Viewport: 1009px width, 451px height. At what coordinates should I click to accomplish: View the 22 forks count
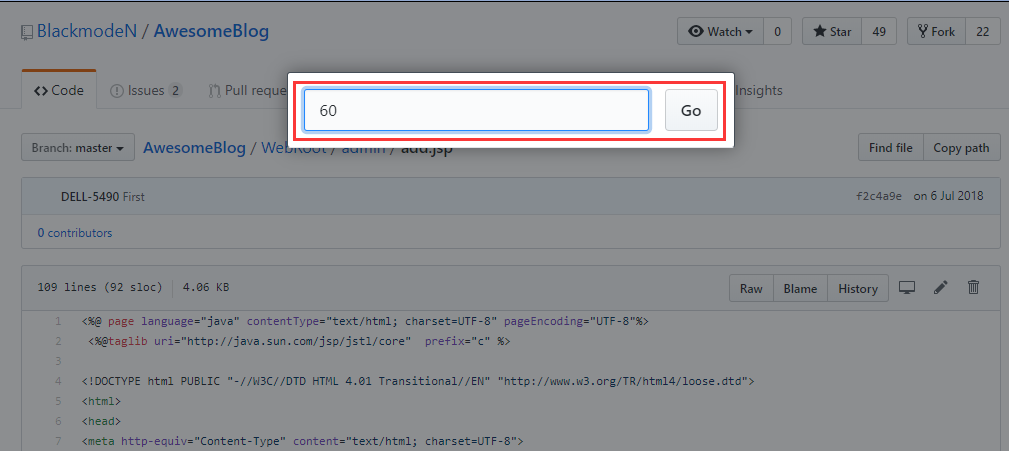tap(983, 32)
